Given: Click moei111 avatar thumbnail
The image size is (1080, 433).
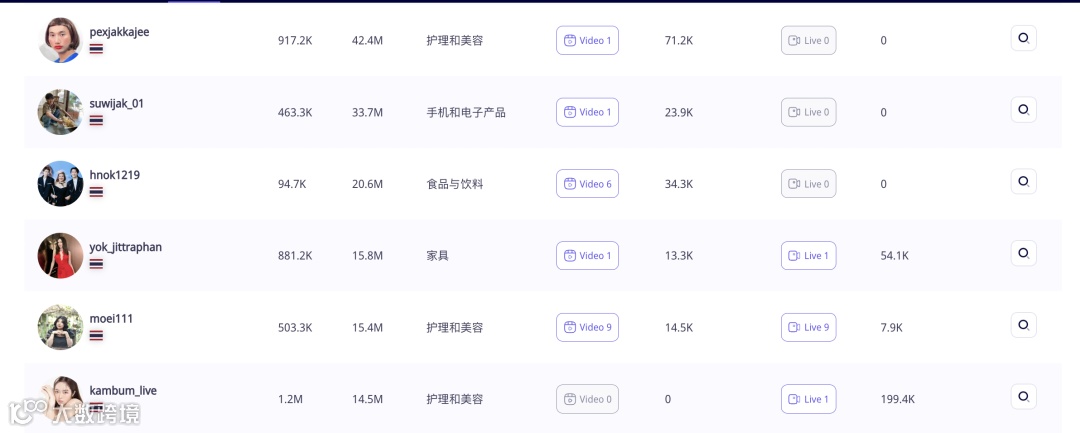Looking at the screenshot, I should click(60, 327).
